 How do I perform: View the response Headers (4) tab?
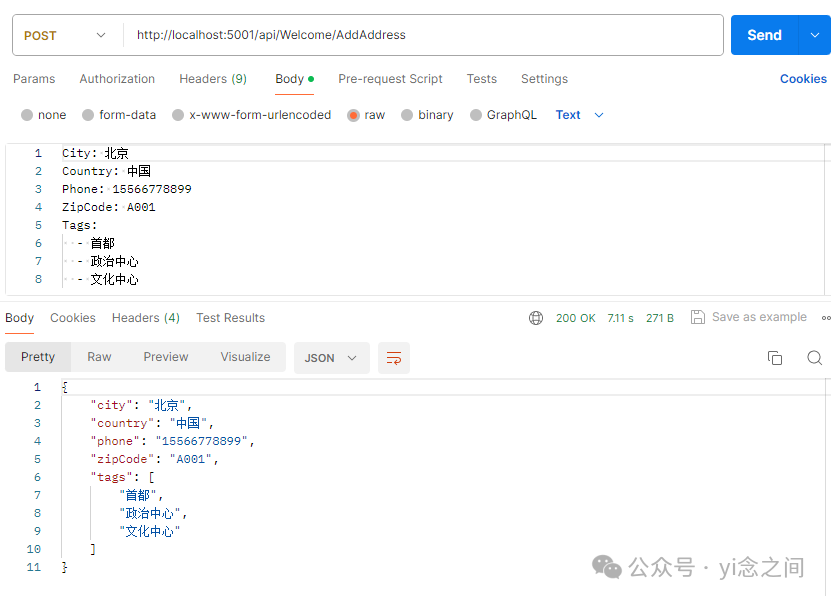point(146,318)
